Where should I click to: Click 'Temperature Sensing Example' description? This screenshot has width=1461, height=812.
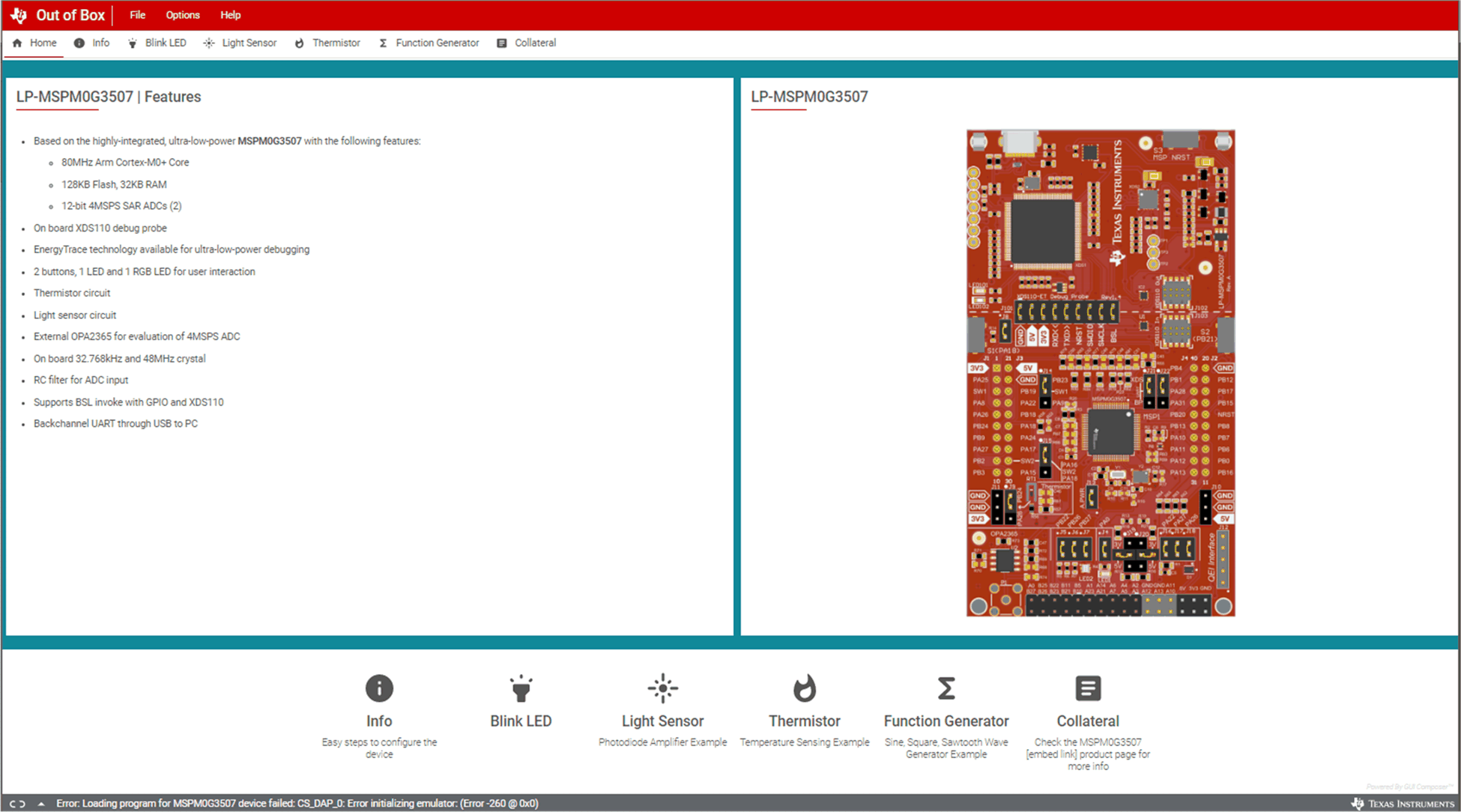(805, 742)
